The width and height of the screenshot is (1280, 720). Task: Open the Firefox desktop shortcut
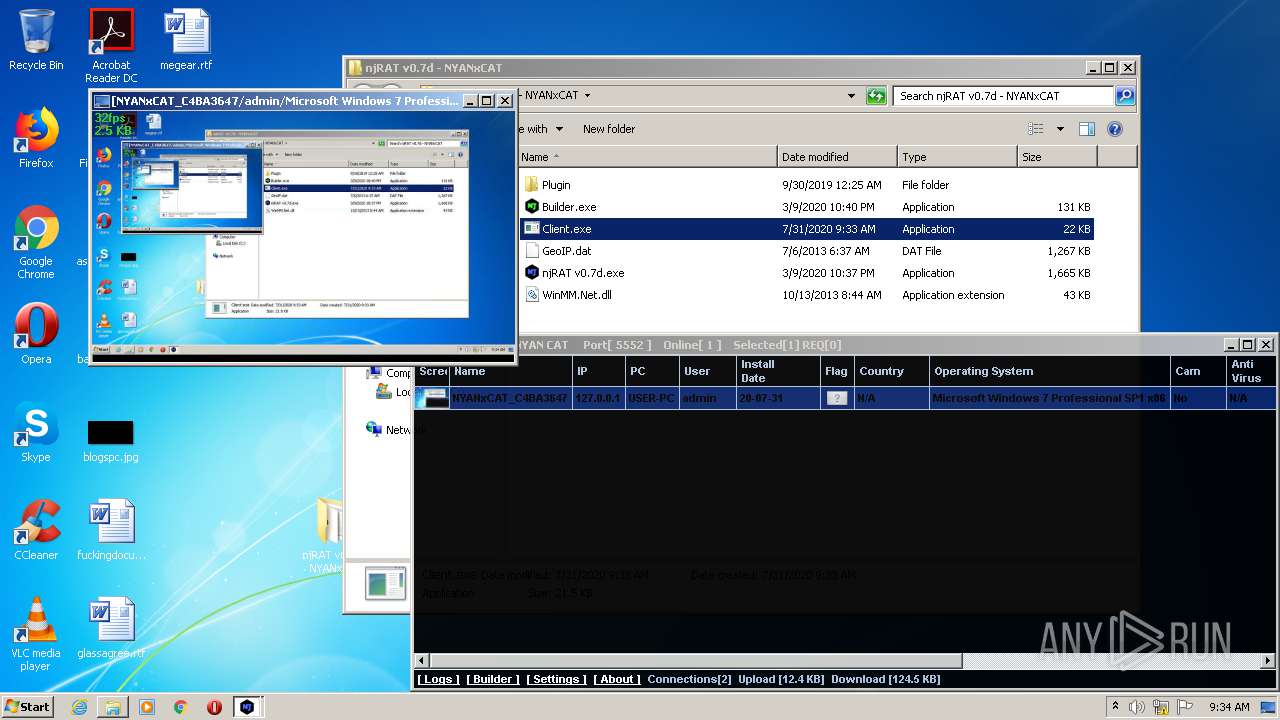tap(36, 138)
